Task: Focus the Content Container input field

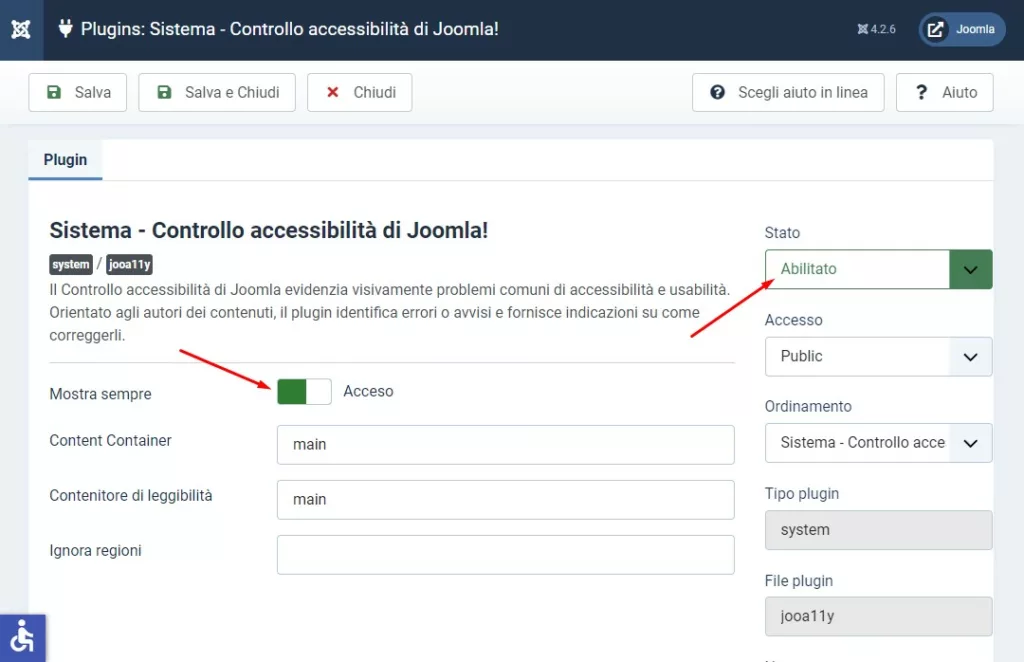Action: click(505, 445)
